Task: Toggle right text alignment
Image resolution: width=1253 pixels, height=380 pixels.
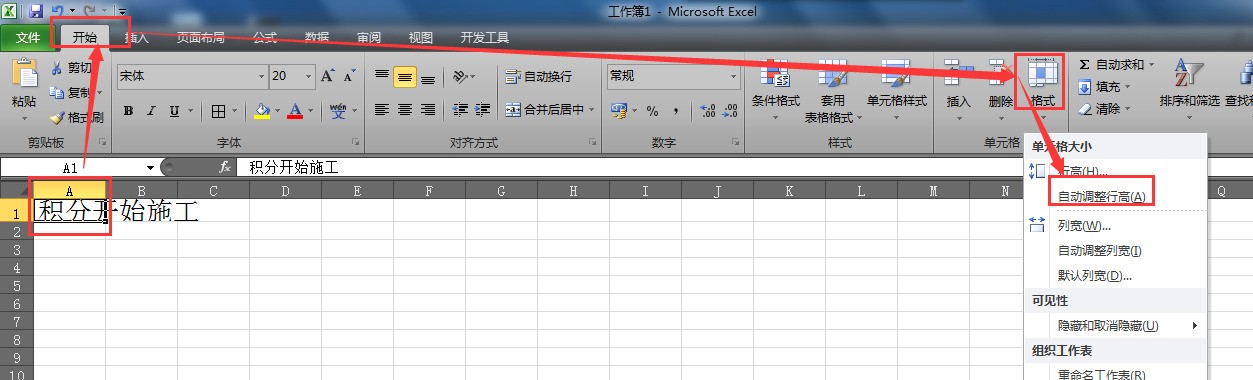Action: pyautogui.click(x=427, y=110)
